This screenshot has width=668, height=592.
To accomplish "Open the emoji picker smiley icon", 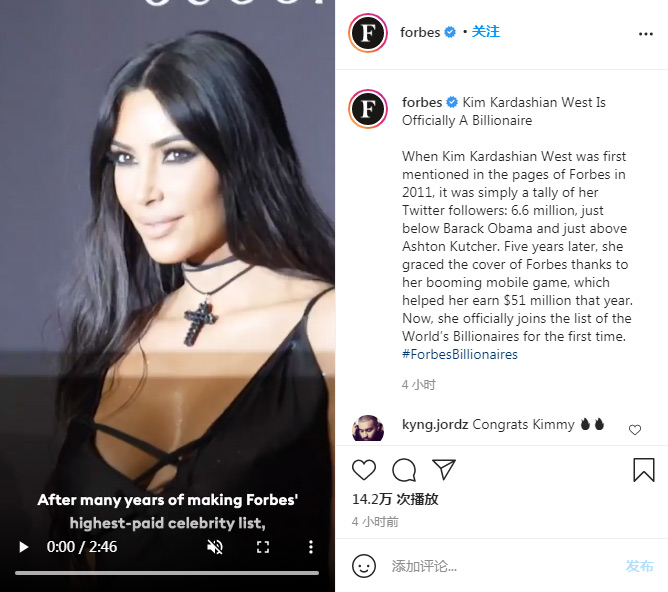I will [364, 566].
